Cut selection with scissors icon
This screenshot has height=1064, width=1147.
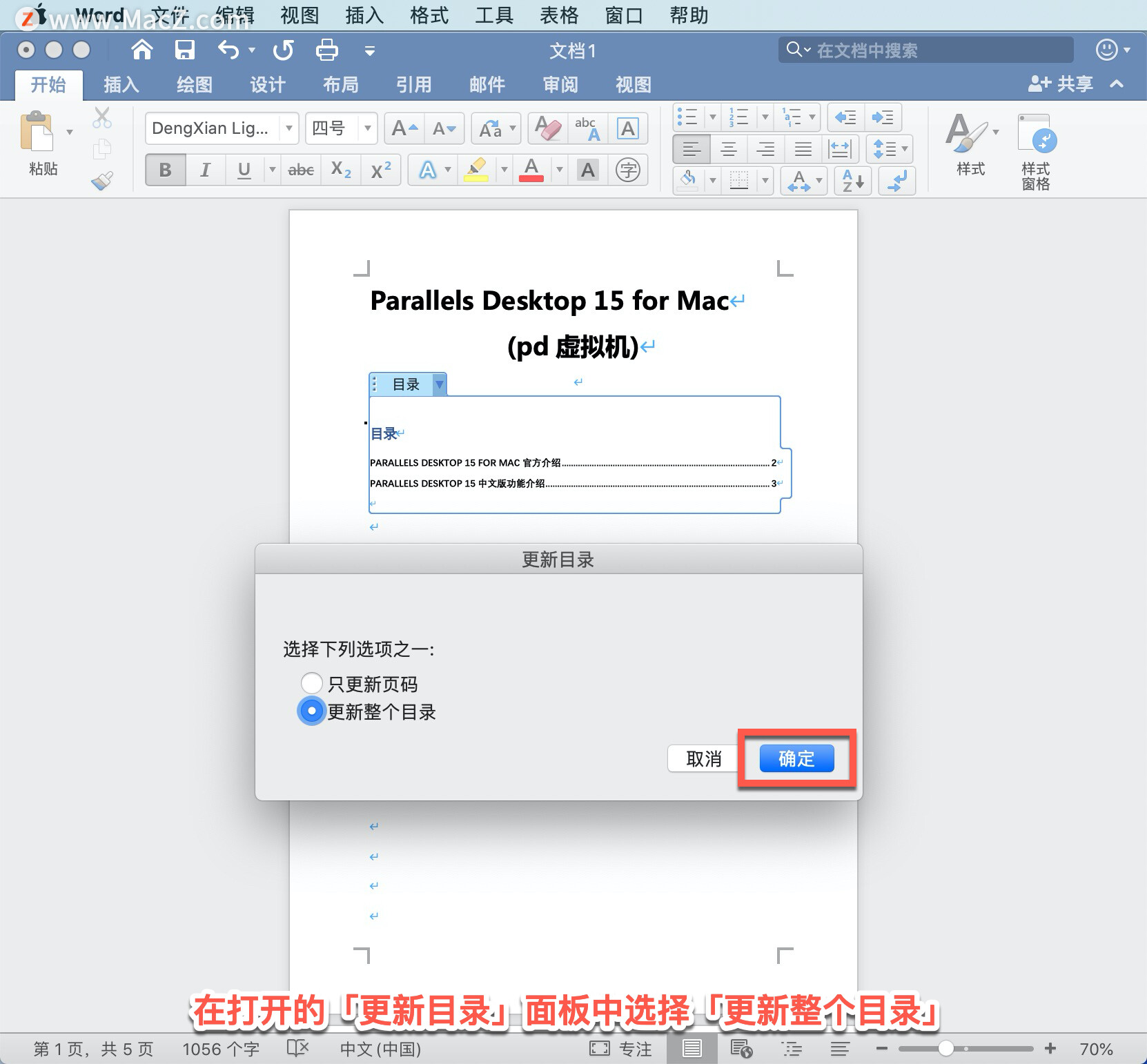tap(102, 118)
